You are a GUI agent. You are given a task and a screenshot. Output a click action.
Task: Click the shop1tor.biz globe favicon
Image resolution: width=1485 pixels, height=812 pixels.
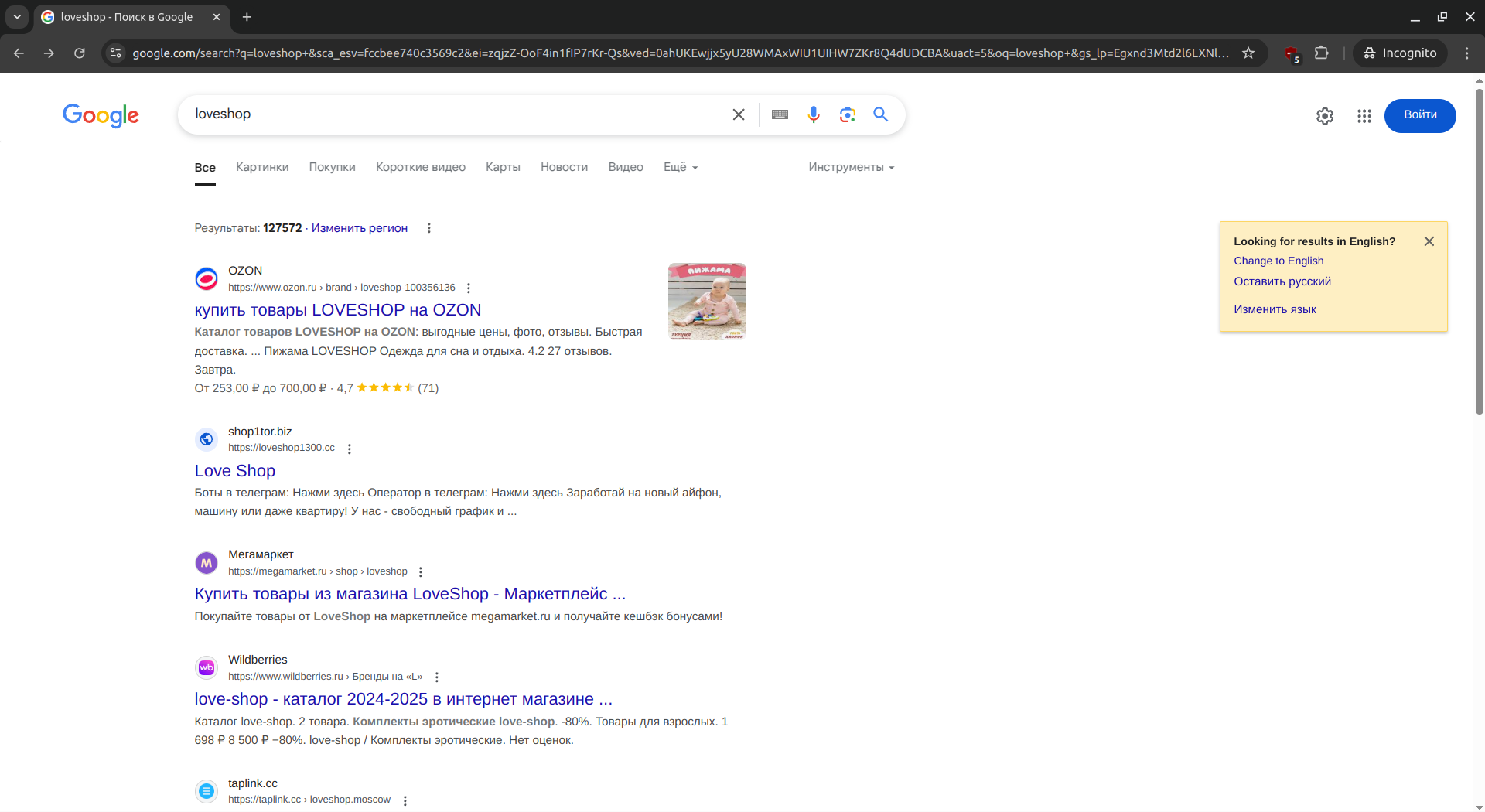click(x=207, y=439)
